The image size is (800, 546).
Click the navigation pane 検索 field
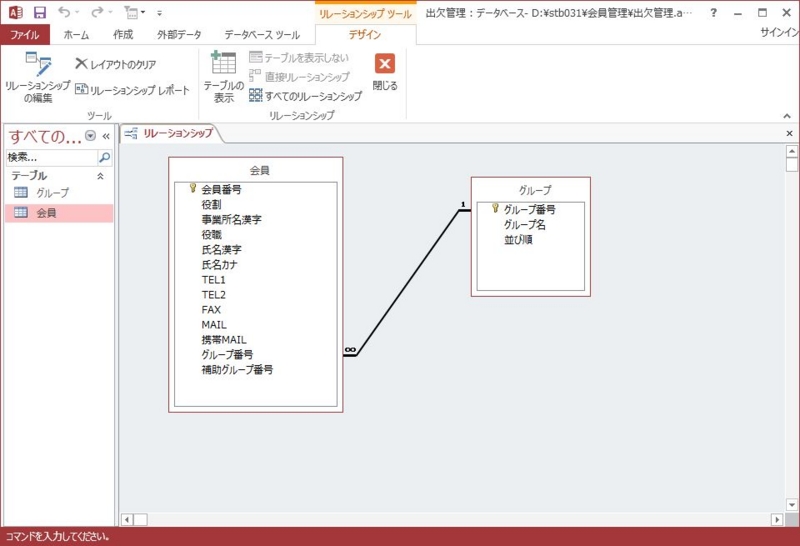[x=51, y=158]
